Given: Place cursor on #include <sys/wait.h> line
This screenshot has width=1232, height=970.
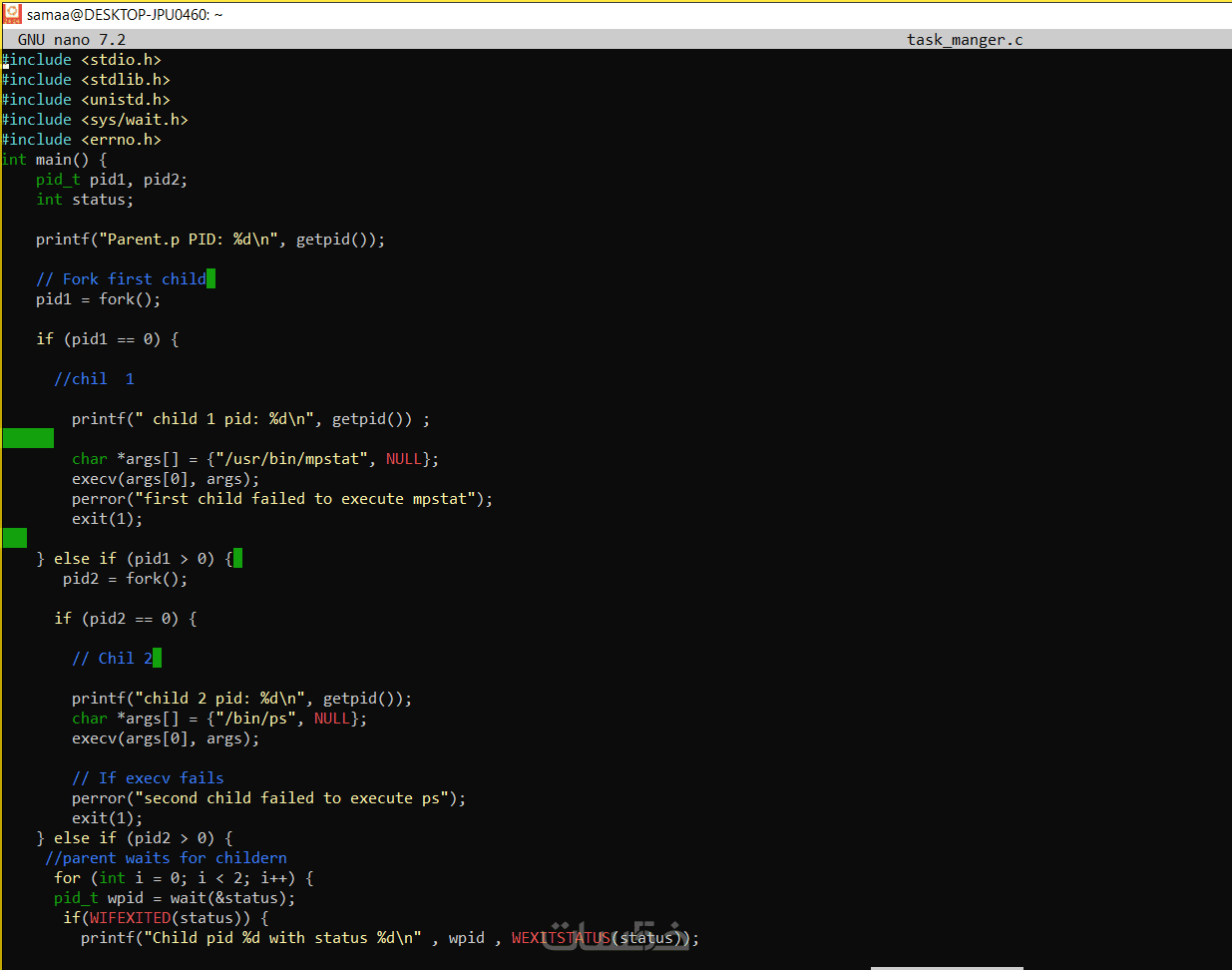Looking at the screenshot, I should pos(95,120).
